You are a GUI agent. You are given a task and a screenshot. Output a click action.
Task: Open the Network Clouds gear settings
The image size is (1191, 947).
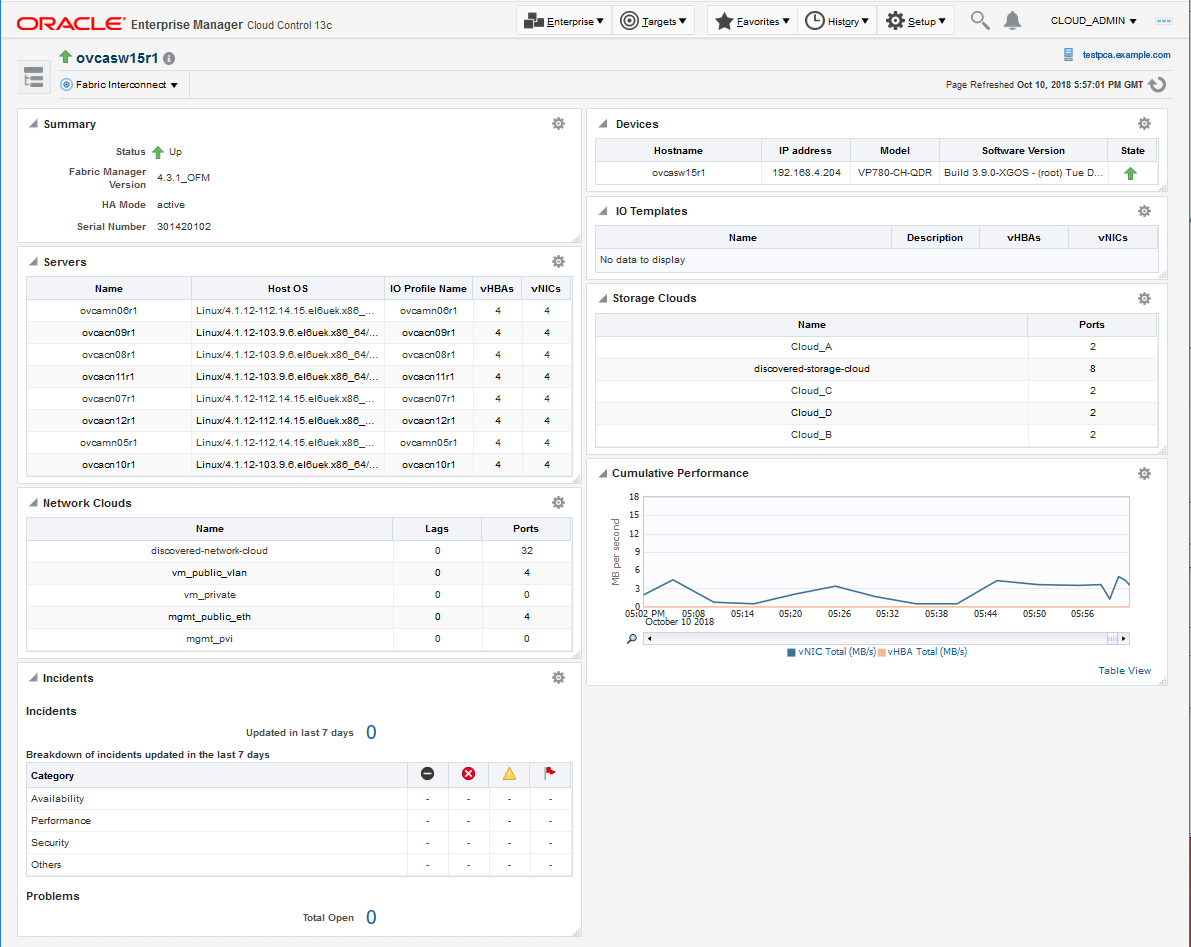coord(558,503)
